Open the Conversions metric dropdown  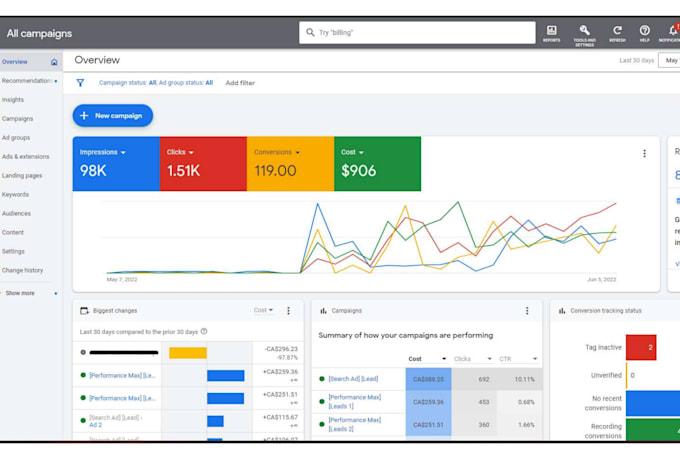point(277,152)
